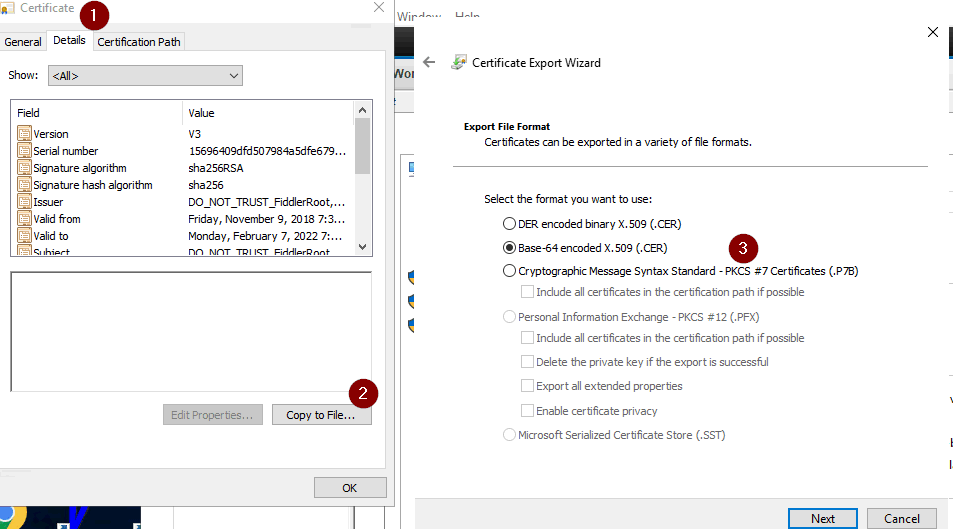
Task: Go back using the wizard arrow
Action: pyautogui.click(x=429, y=62)
